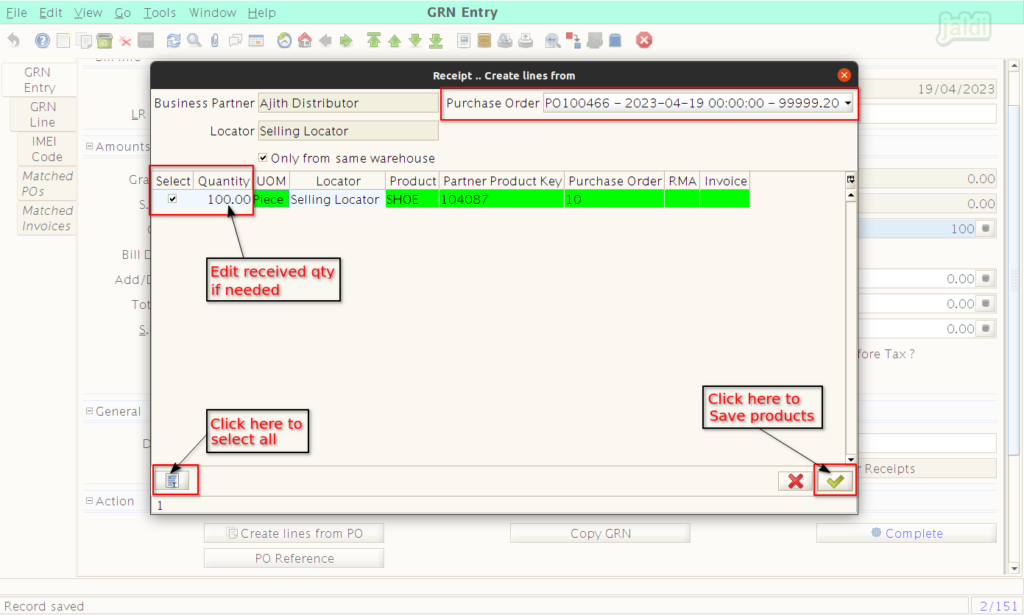The height and width of the screenshot is (615, 1024).
Task: Click the red X delete-selection icon
Action: (x=125, y=41)
